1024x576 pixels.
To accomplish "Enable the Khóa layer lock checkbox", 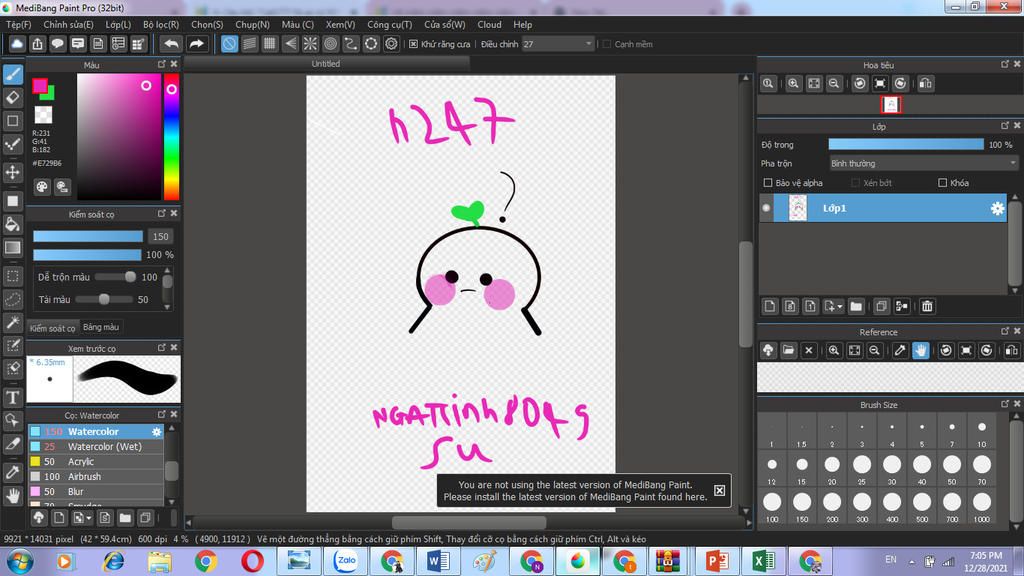I will 942,183.
